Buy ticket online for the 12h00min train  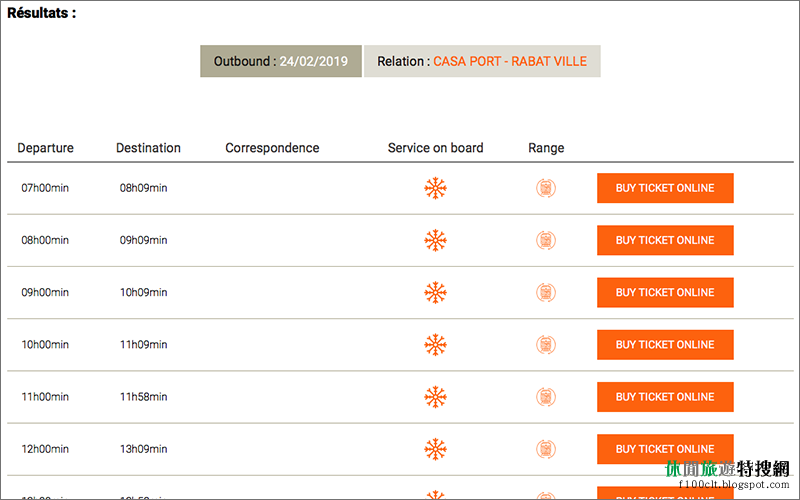(x=665, y=449)
